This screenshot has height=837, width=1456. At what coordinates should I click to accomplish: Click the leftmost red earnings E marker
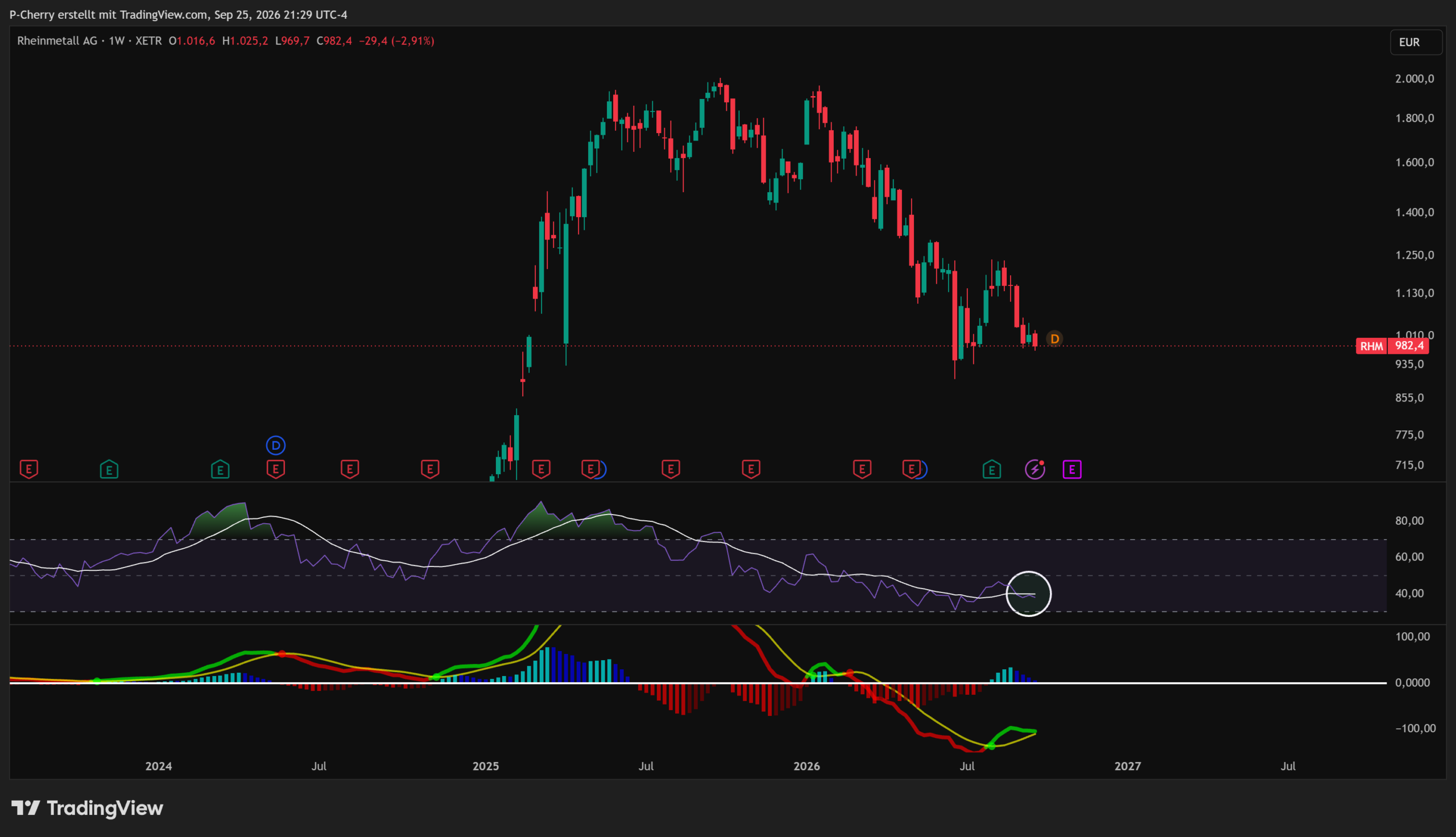point(29,469)
